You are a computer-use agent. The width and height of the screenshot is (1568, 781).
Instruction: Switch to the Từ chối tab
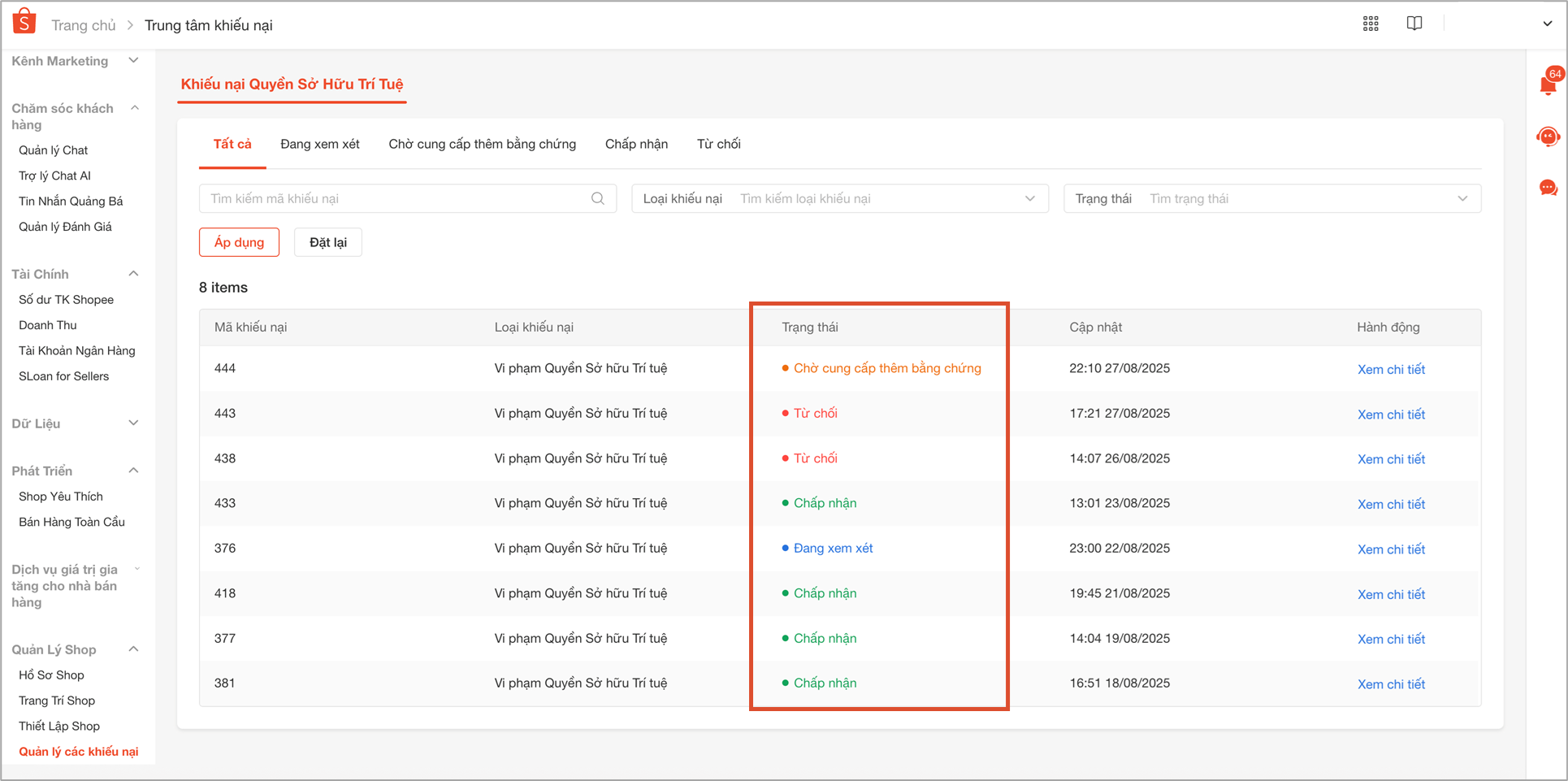(718, 144)
